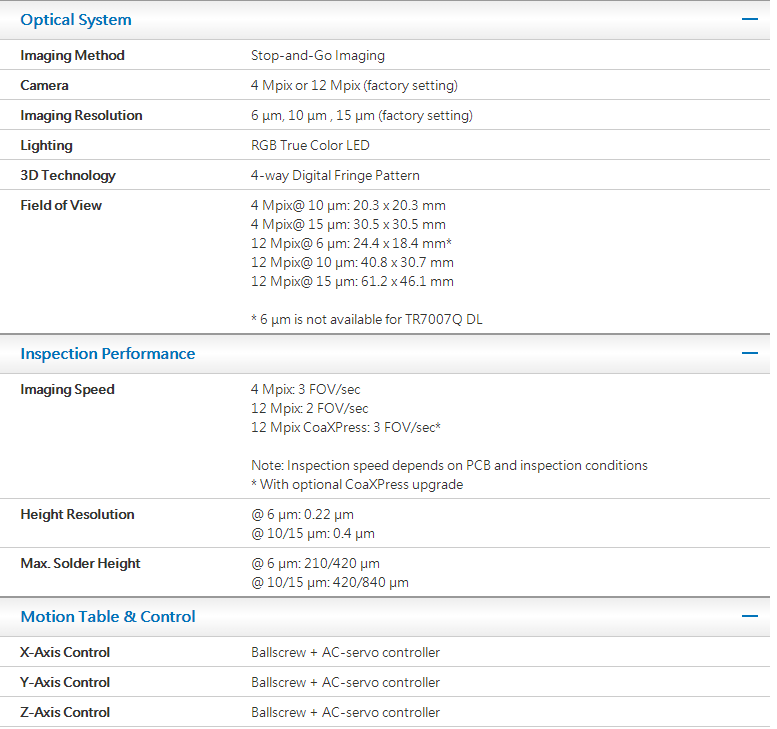Select the Height Resolution label
This screenshot has width=777, height=729.
click(77, 515)
